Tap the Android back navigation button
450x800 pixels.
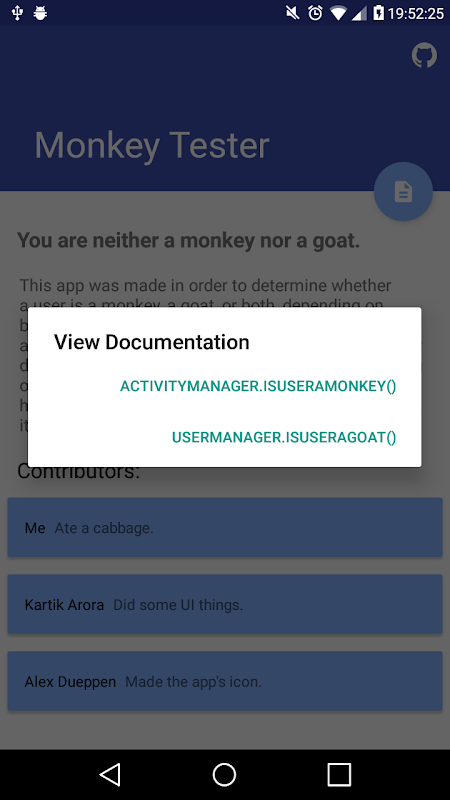point(110,774)
